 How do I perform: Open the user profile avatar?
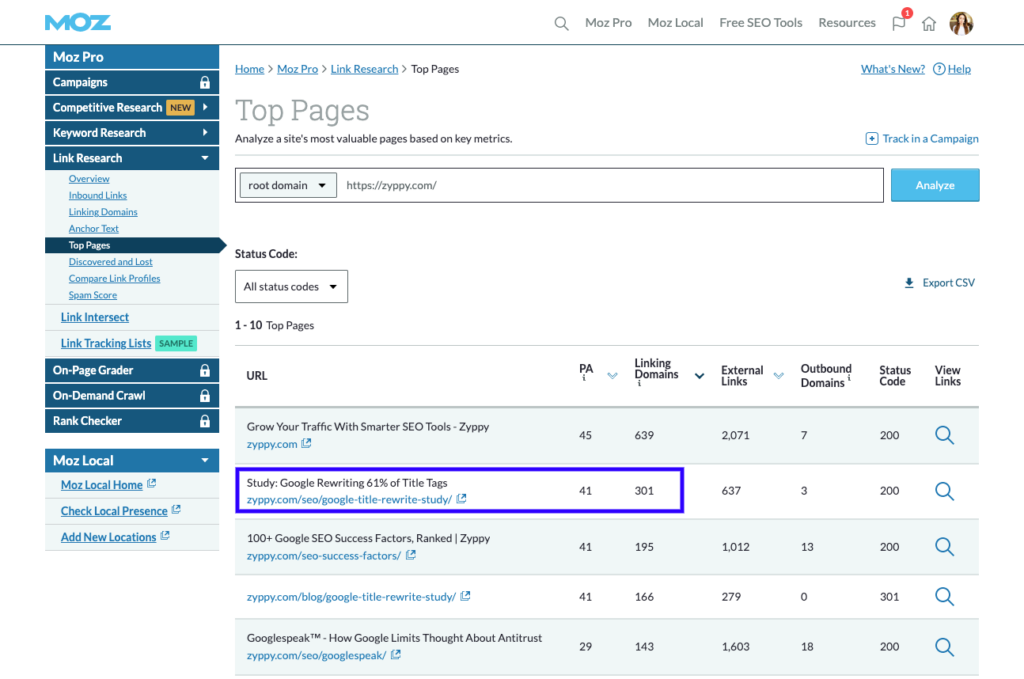961,24
